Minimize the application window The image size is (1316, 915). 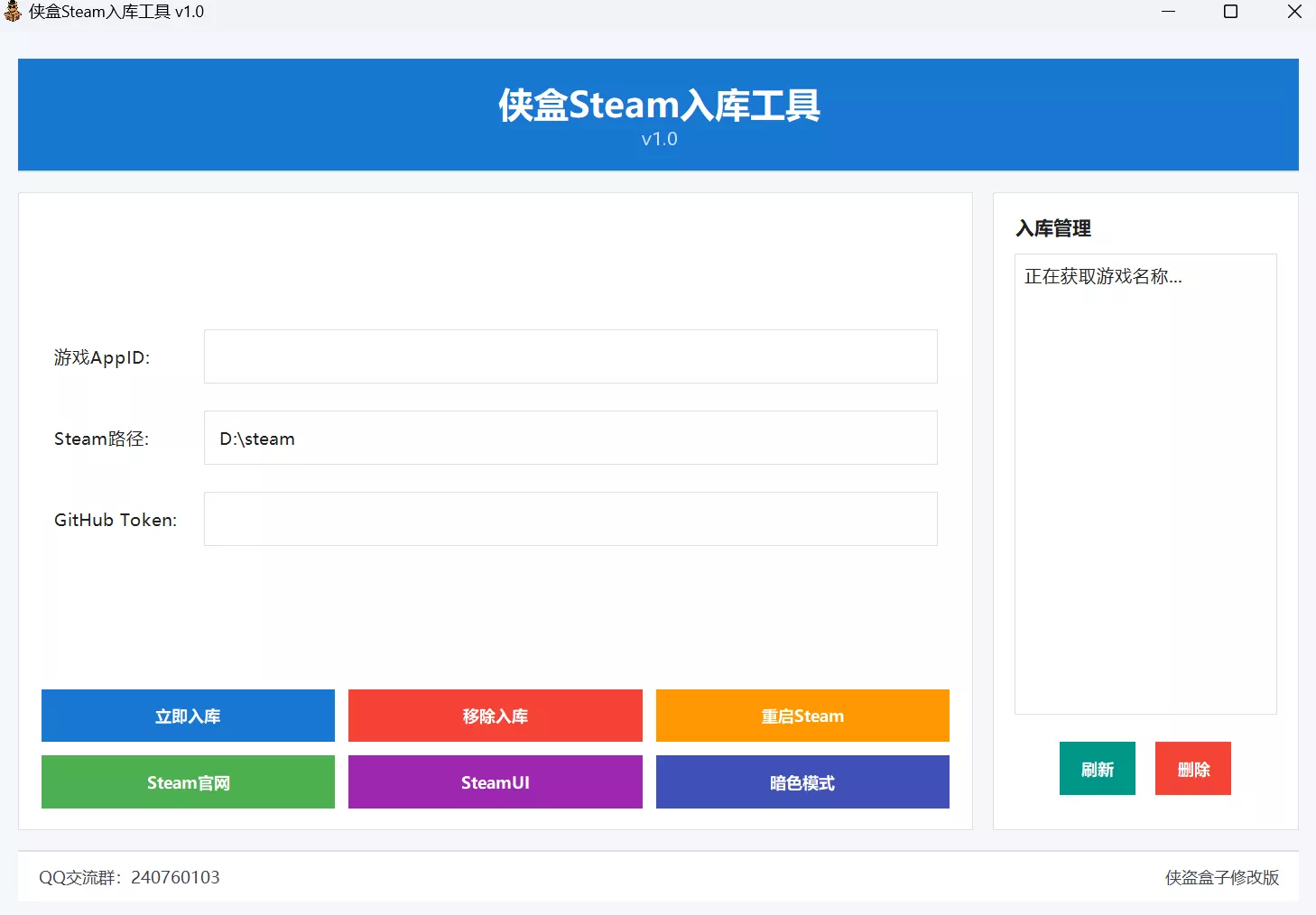pyautogui.click(x=1168, y=12)
